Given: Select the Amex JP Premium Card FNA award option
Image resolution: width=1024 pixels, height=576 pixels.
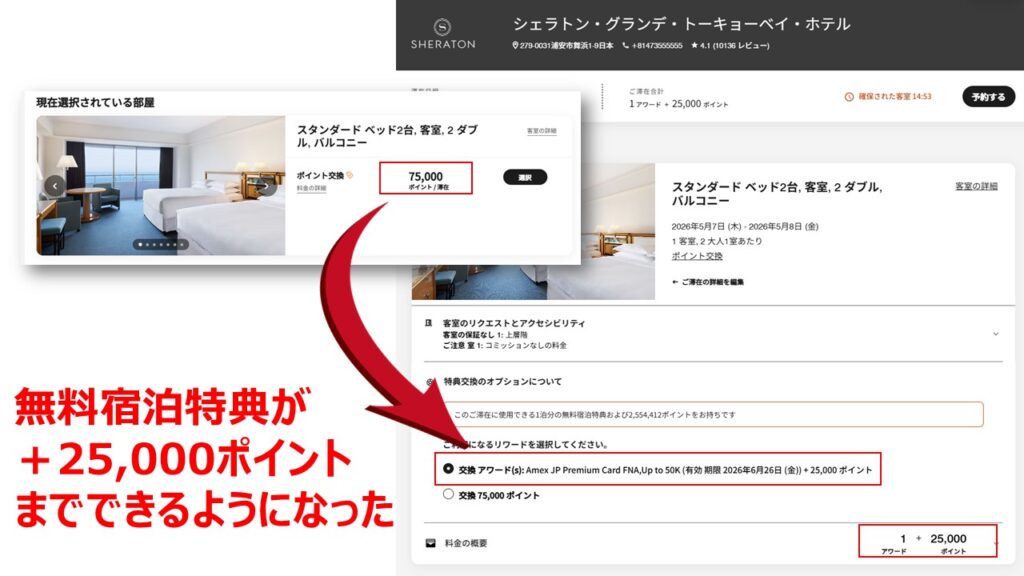Looking at the screenshot, I should 448,469.
